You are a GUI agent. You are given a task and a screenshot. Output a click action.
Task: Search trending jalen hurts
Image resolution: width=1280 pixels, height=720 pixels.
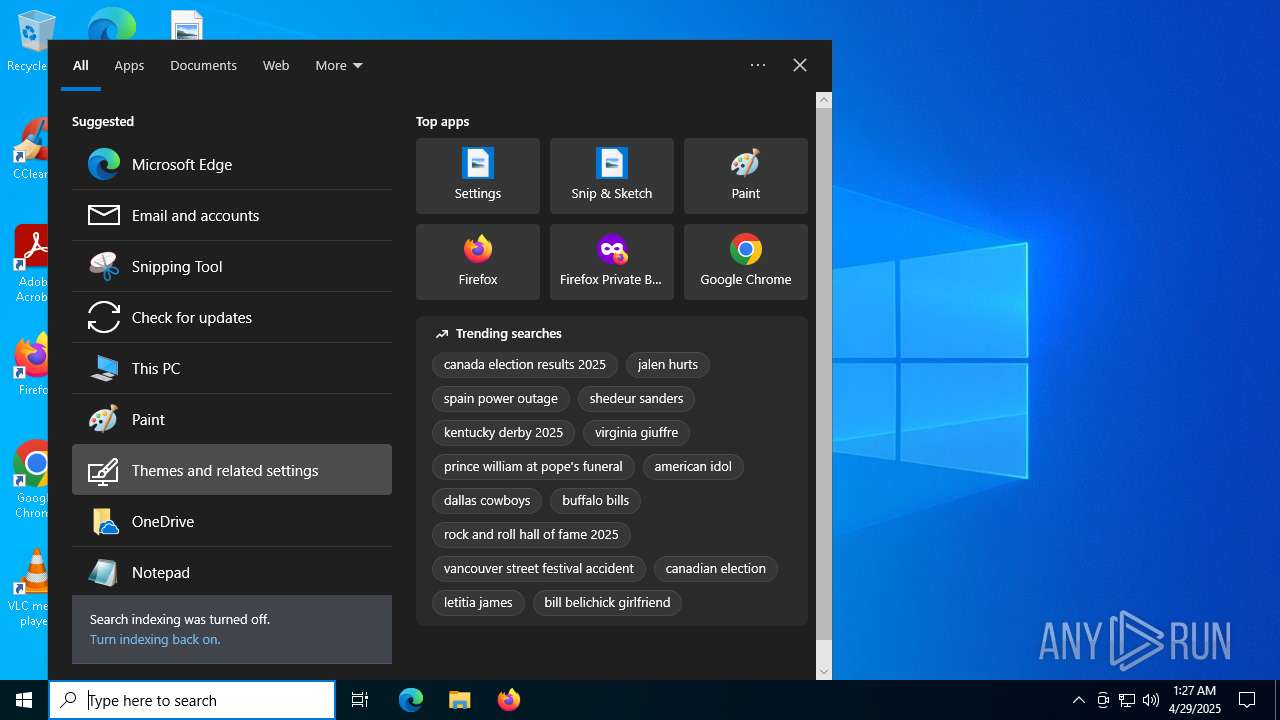tap(668, 365)
